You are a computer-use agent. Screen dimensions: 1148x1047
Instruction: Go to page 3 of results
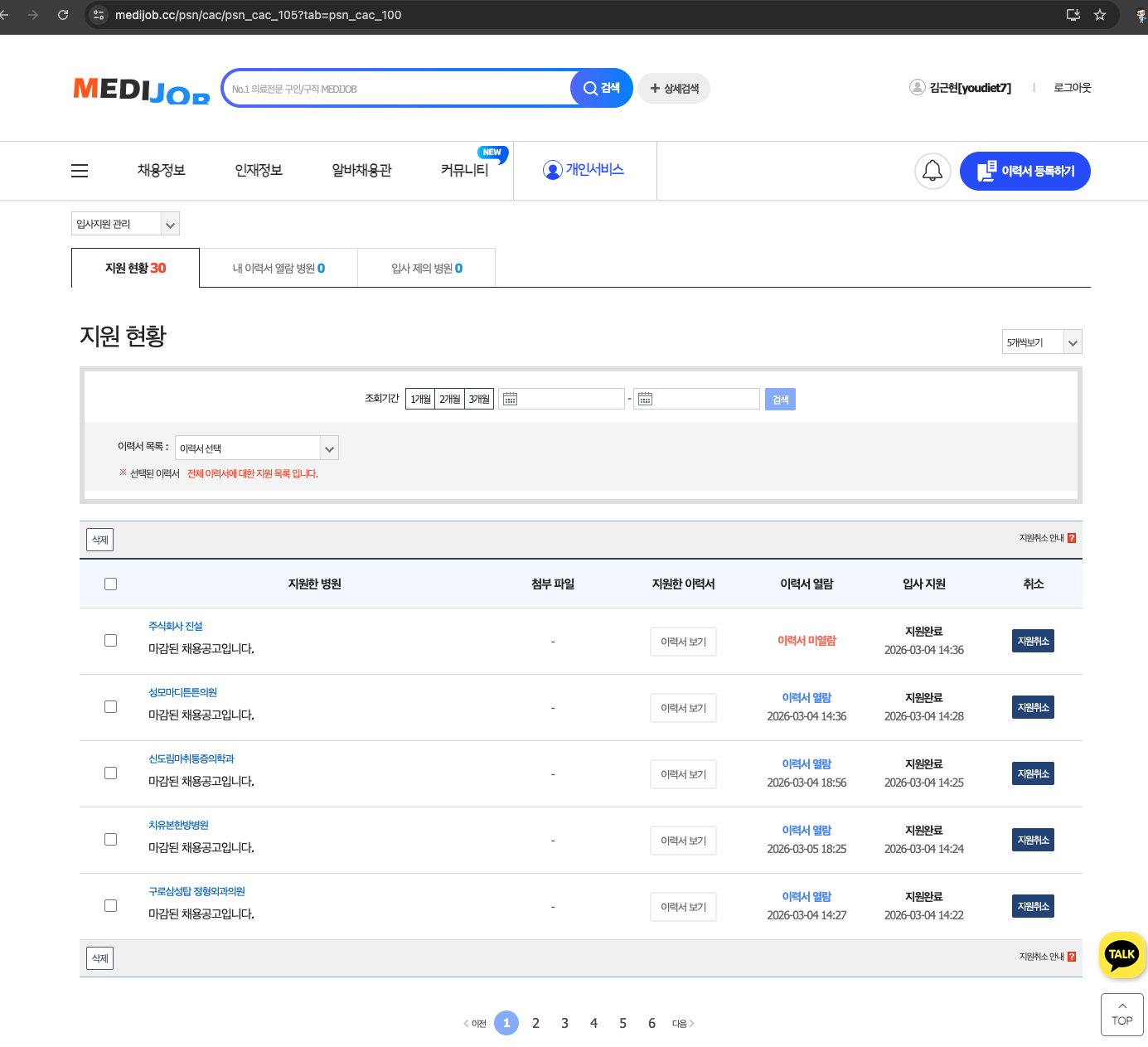(564, 1023)
